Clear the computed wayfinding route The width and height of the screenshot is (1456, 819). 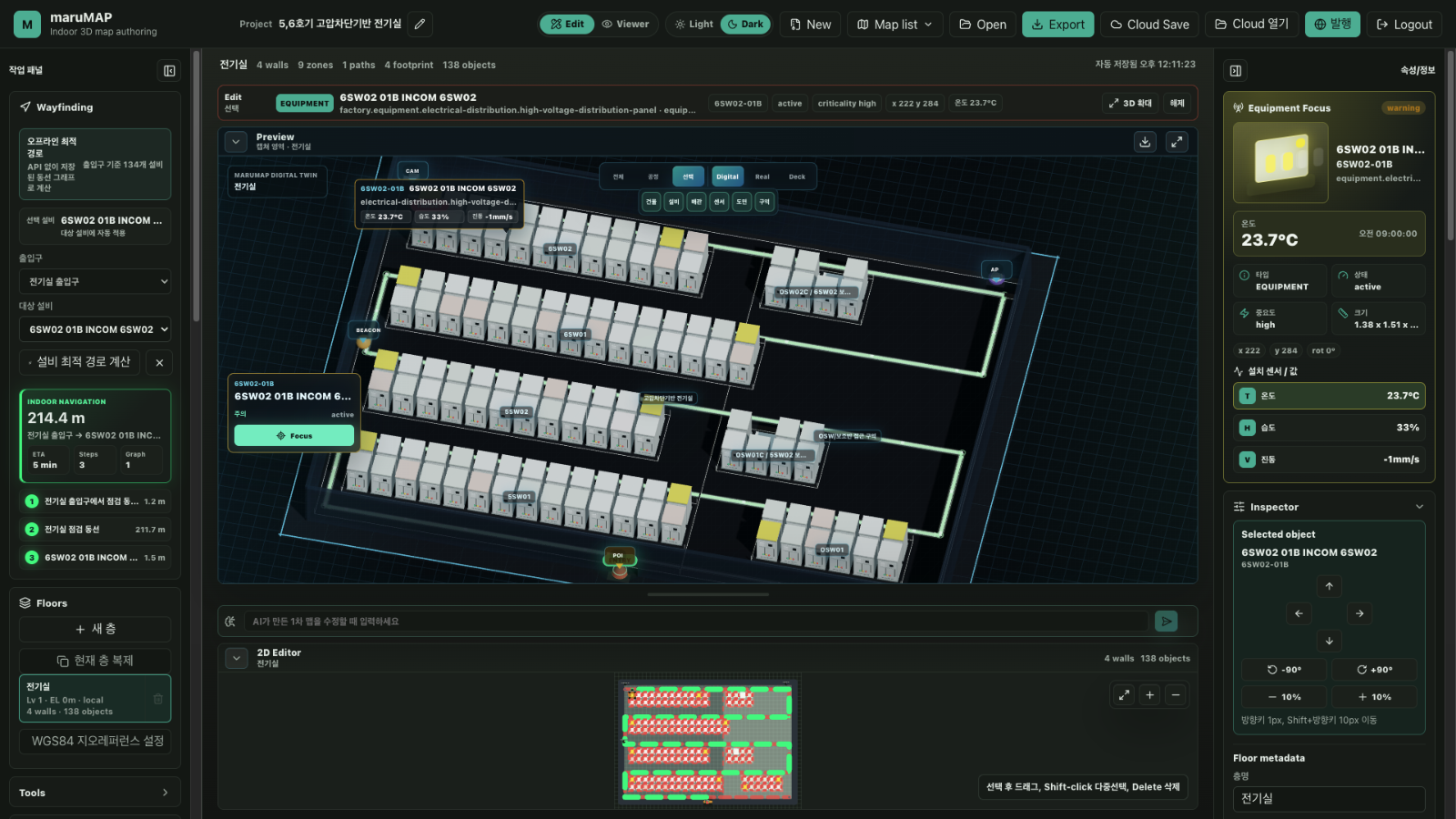pyautogui.click(x=159, y=362)
